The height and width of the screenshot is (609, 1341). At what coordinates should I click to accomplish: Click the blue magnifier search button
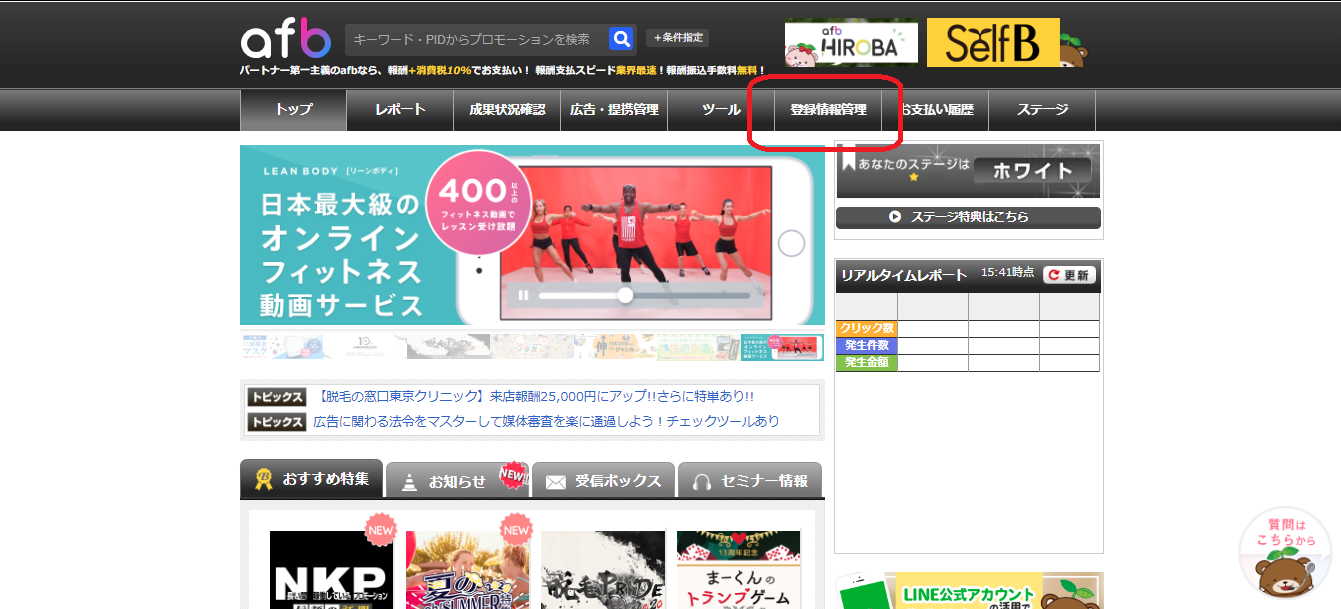(x=622, y=39)
